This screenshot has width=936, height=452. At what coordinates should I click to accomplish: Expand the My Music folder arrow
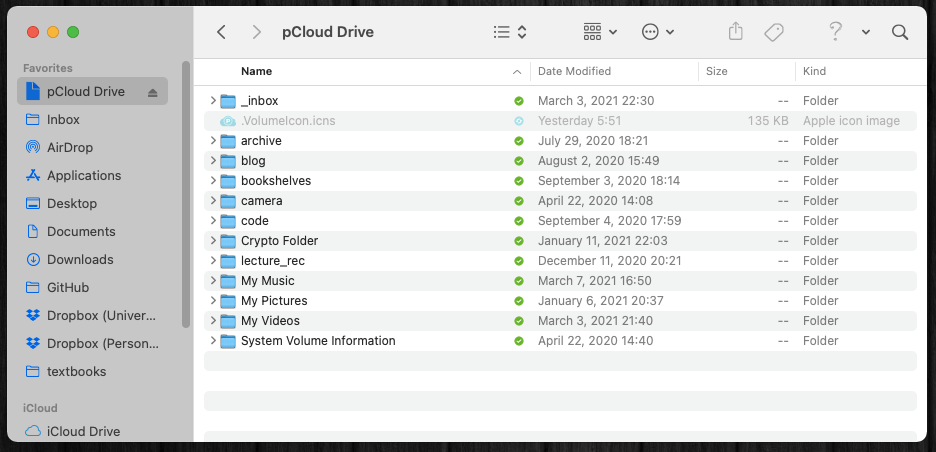coord(213,281)
